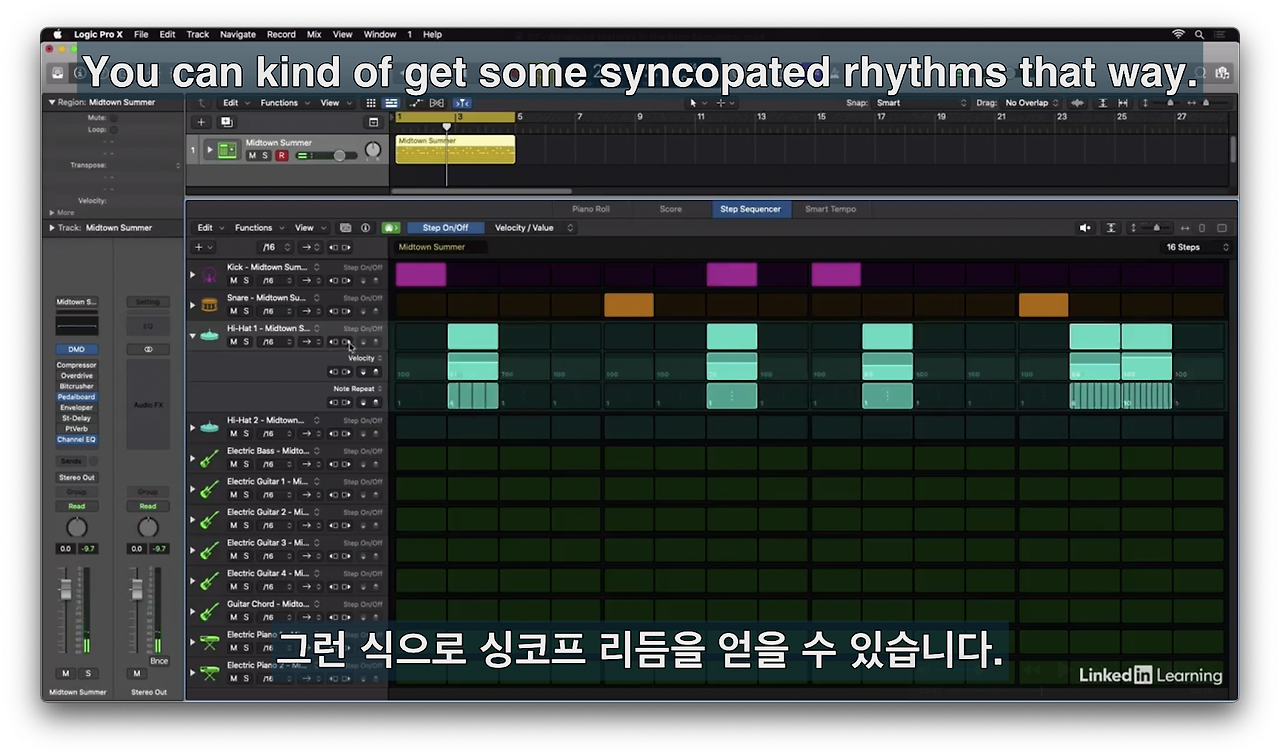Click the Snare drum instrument icon

point(209,305)
